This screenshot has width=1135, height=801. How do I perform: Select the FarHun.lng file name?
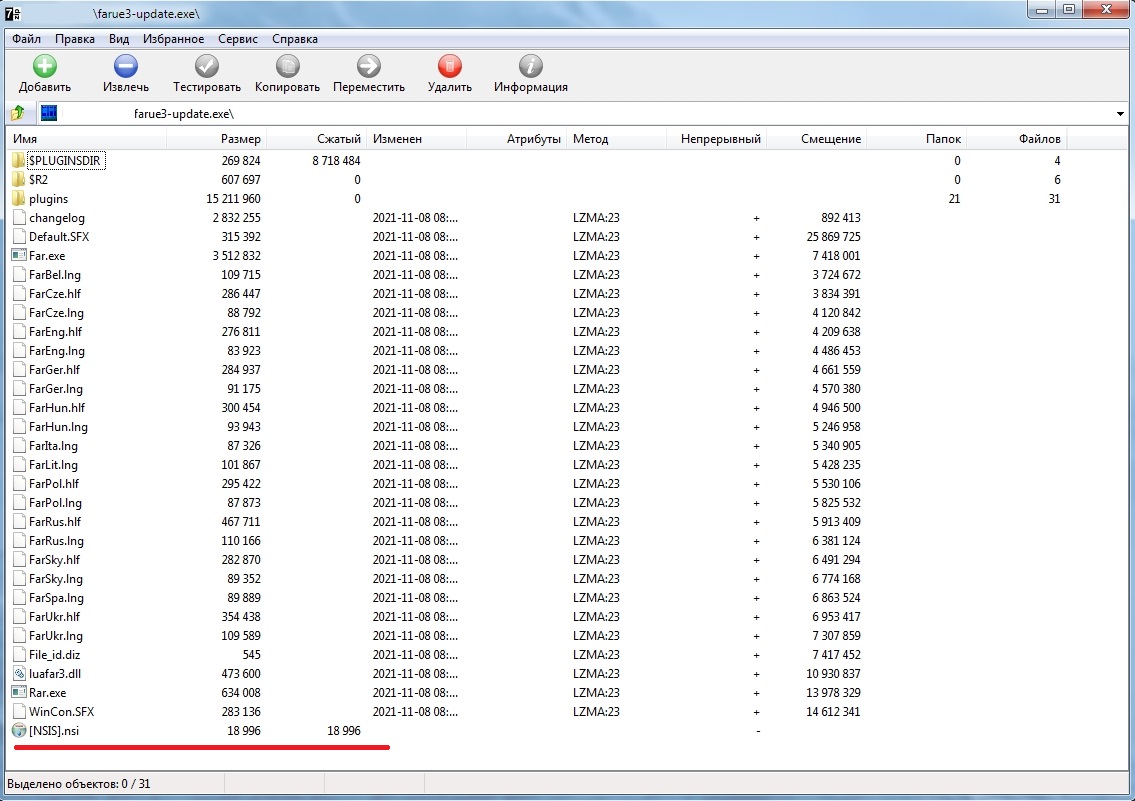(59, 427)
